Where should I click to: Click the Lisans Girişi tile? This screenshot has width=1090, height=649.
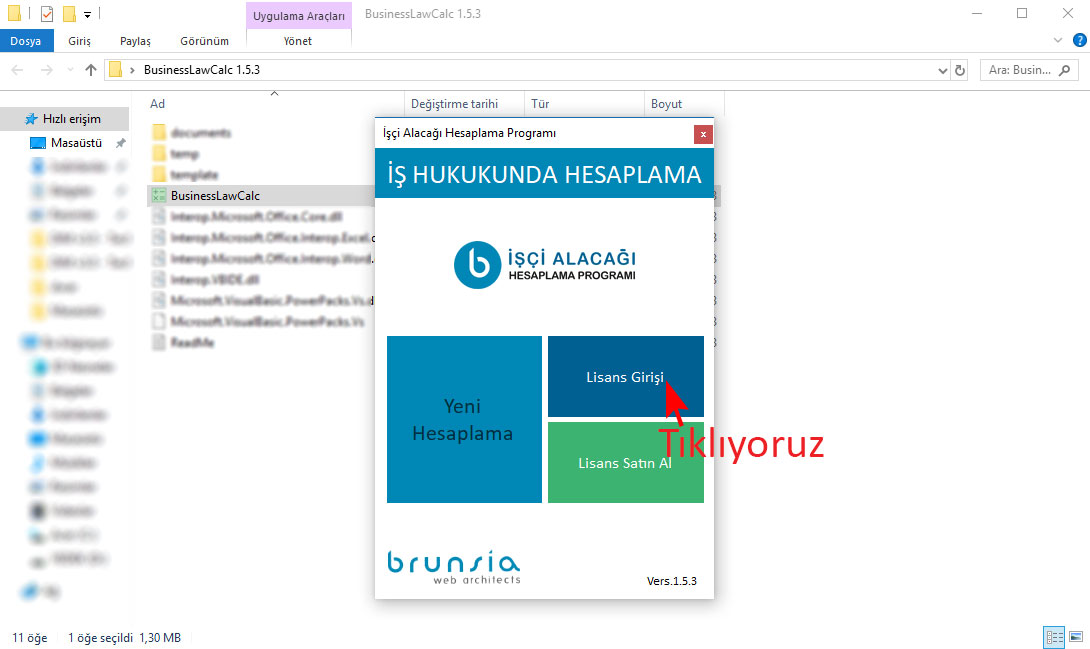[626, 377]
